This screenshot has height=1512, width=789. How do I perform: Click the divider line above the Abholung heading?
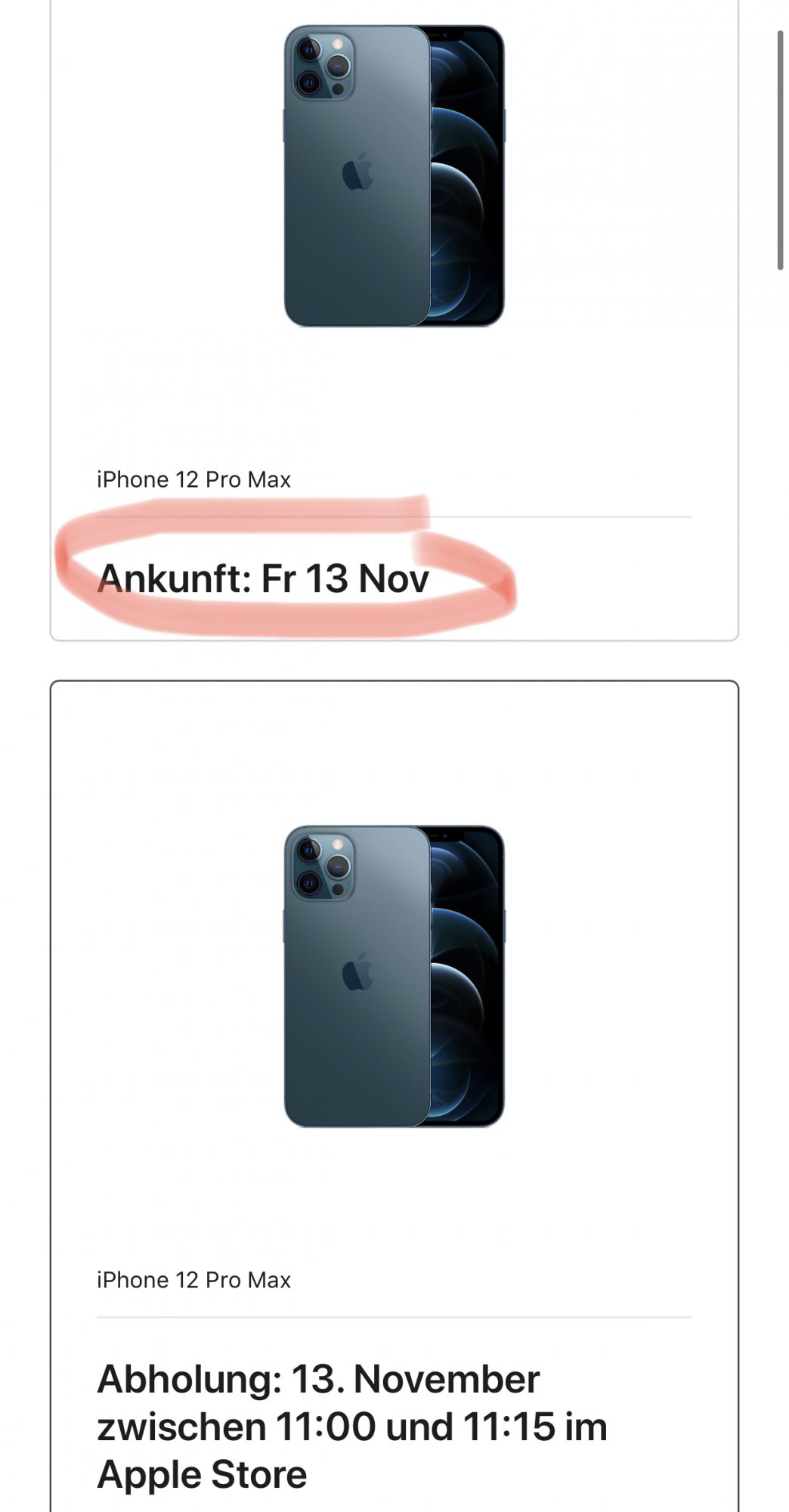coord(394,1317)
